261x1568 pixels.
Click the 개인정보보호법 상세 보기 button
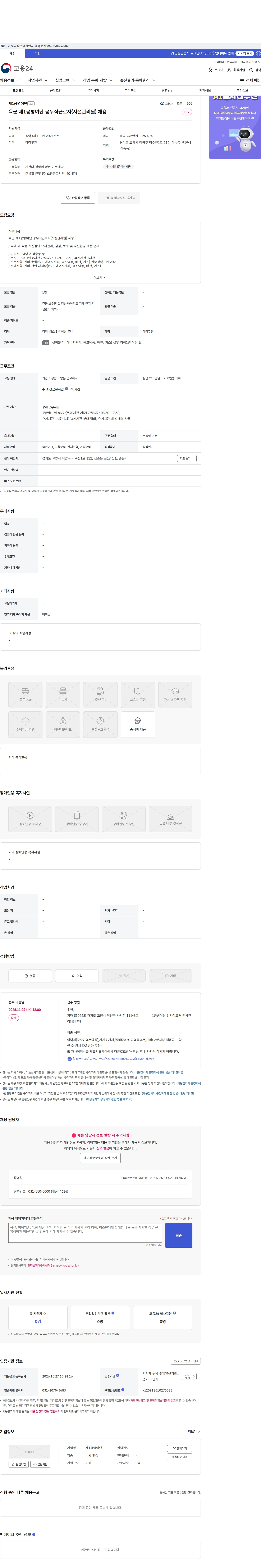[100, 1158]
